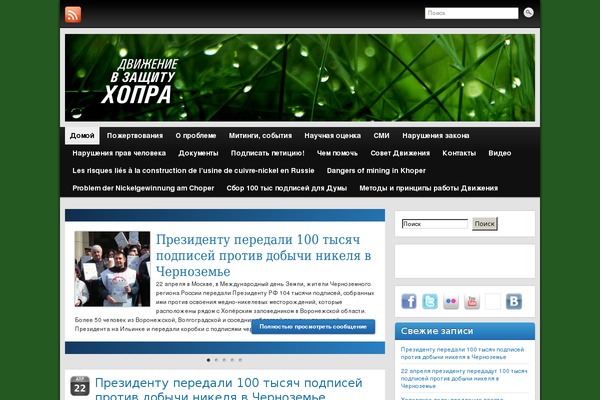Viewport: 600px width, 400px height.
Task: Click the slider photo of people with petitions
Action: (112, 269)
